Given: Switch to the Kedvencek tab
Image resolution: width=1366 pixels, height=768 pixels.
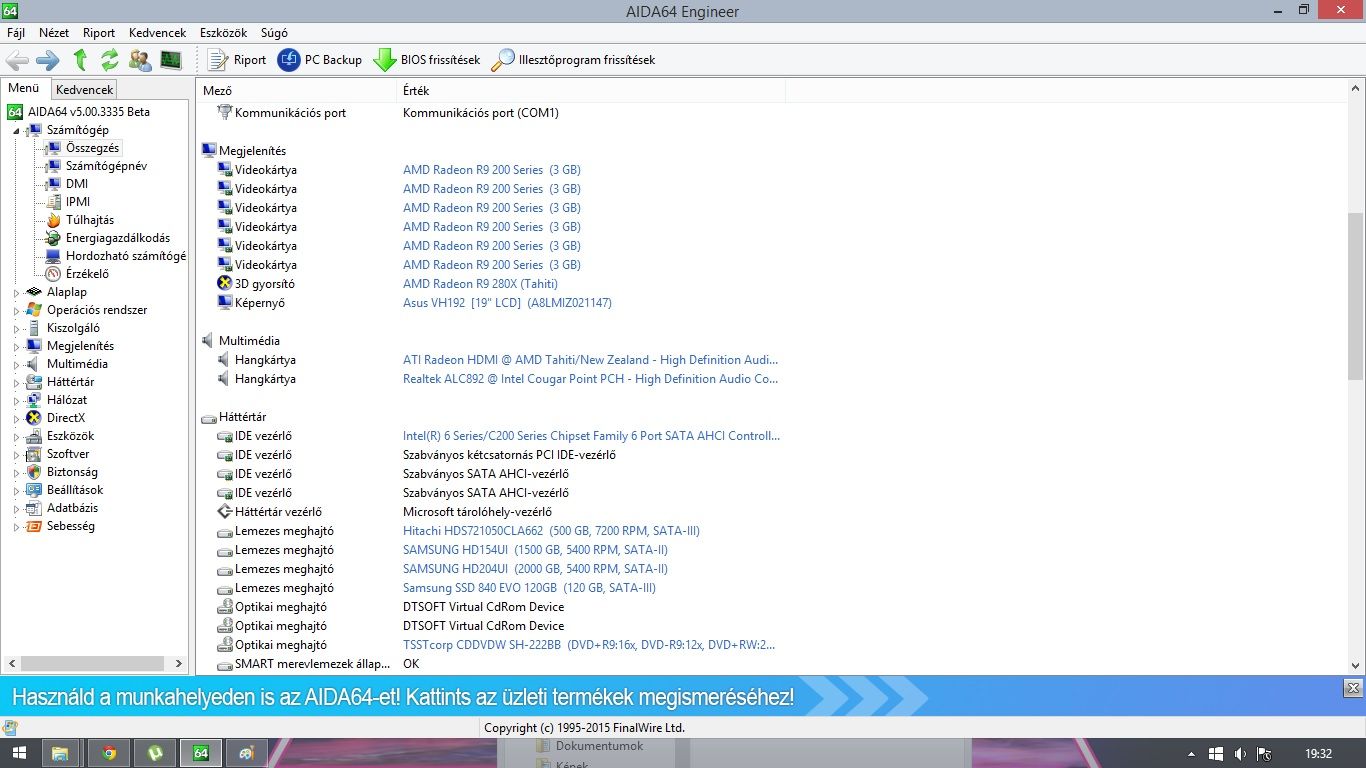Looking at the screenshot, I should coord(84,89).
